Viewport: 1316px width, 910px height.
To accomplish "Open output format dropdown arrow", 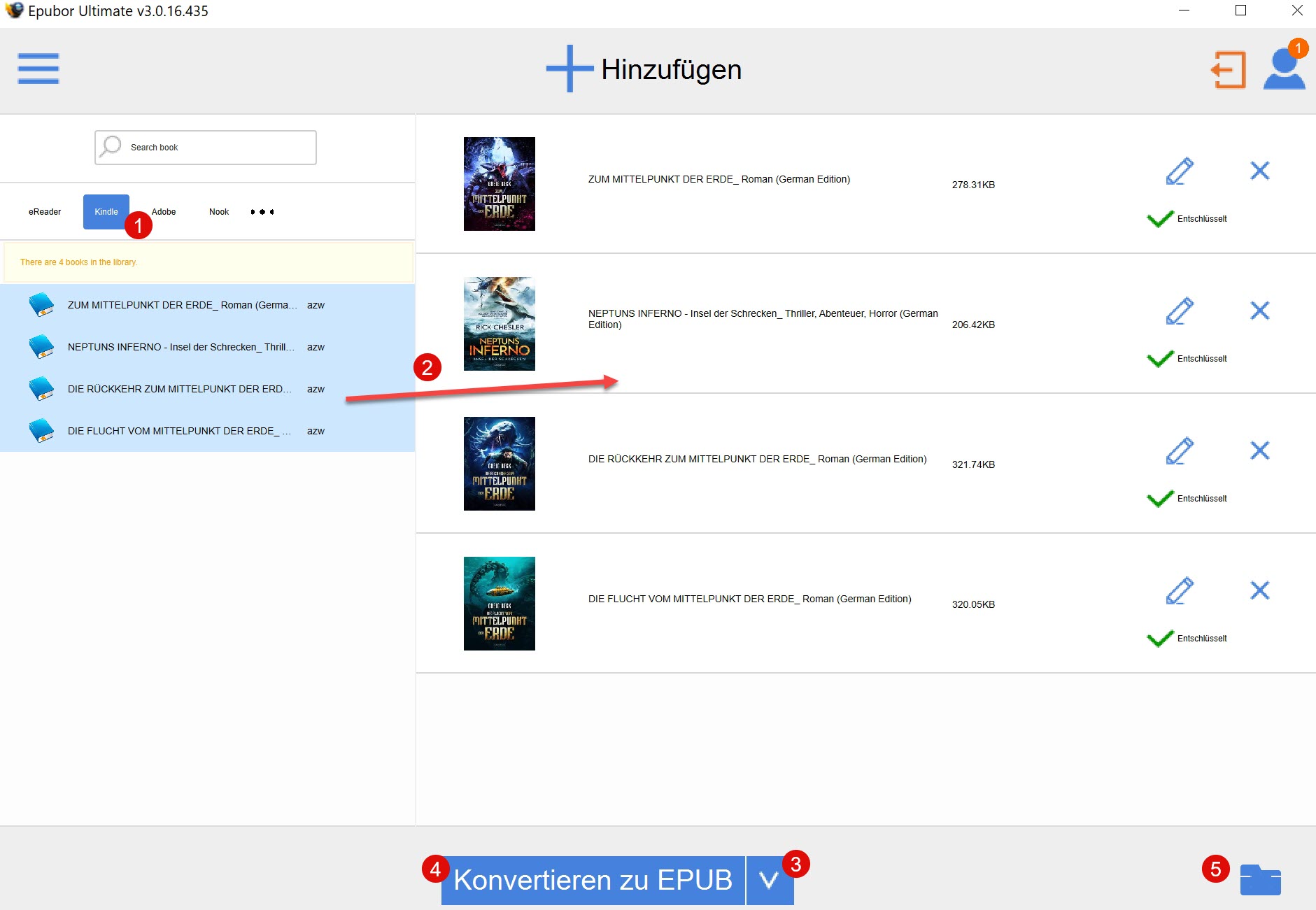I will (x=770, y=880).
